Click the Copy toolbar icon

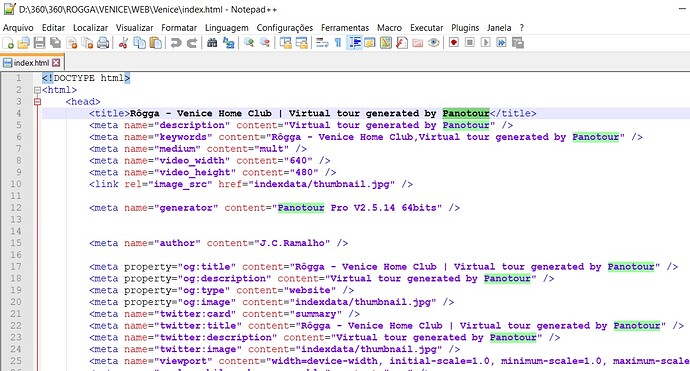pyautogui.click(x=139, y=43)
